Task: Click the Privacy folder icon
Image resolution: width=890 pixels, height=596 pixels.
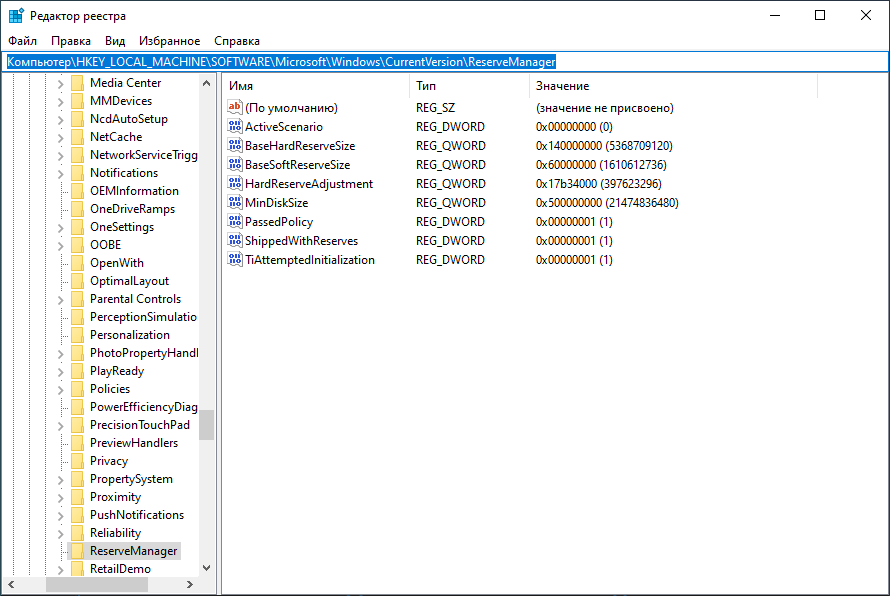Action: (x=78, y=461)
